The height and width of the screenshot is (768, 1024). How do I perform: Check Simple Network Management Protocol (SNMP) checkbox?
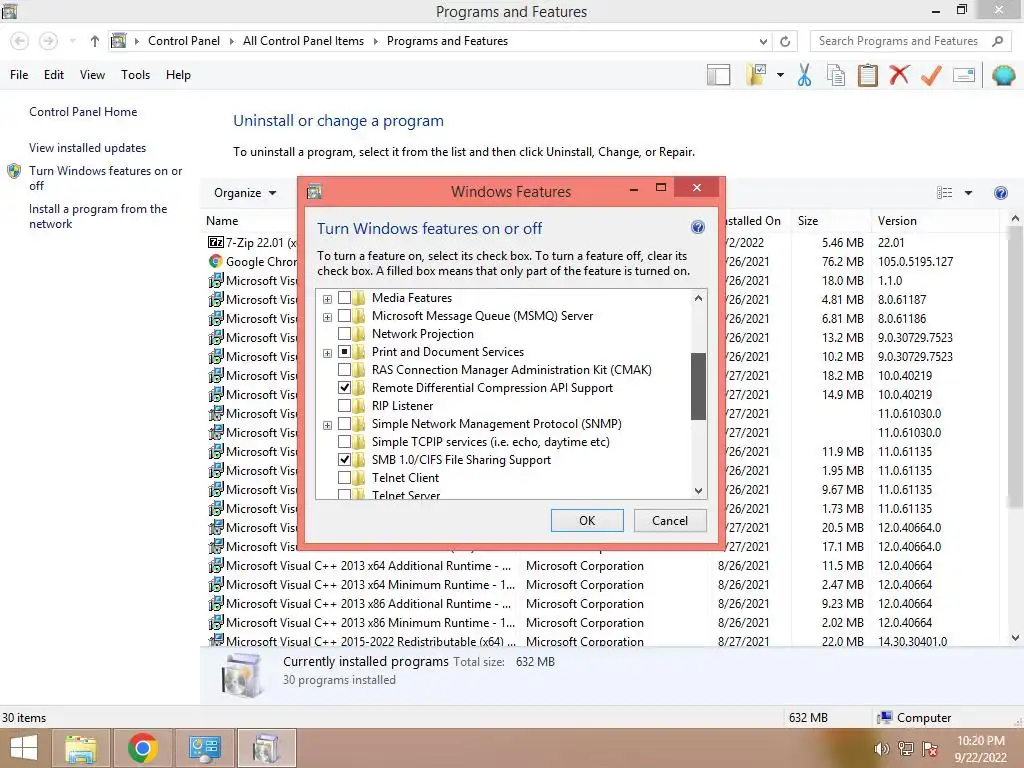coord(344,424)
